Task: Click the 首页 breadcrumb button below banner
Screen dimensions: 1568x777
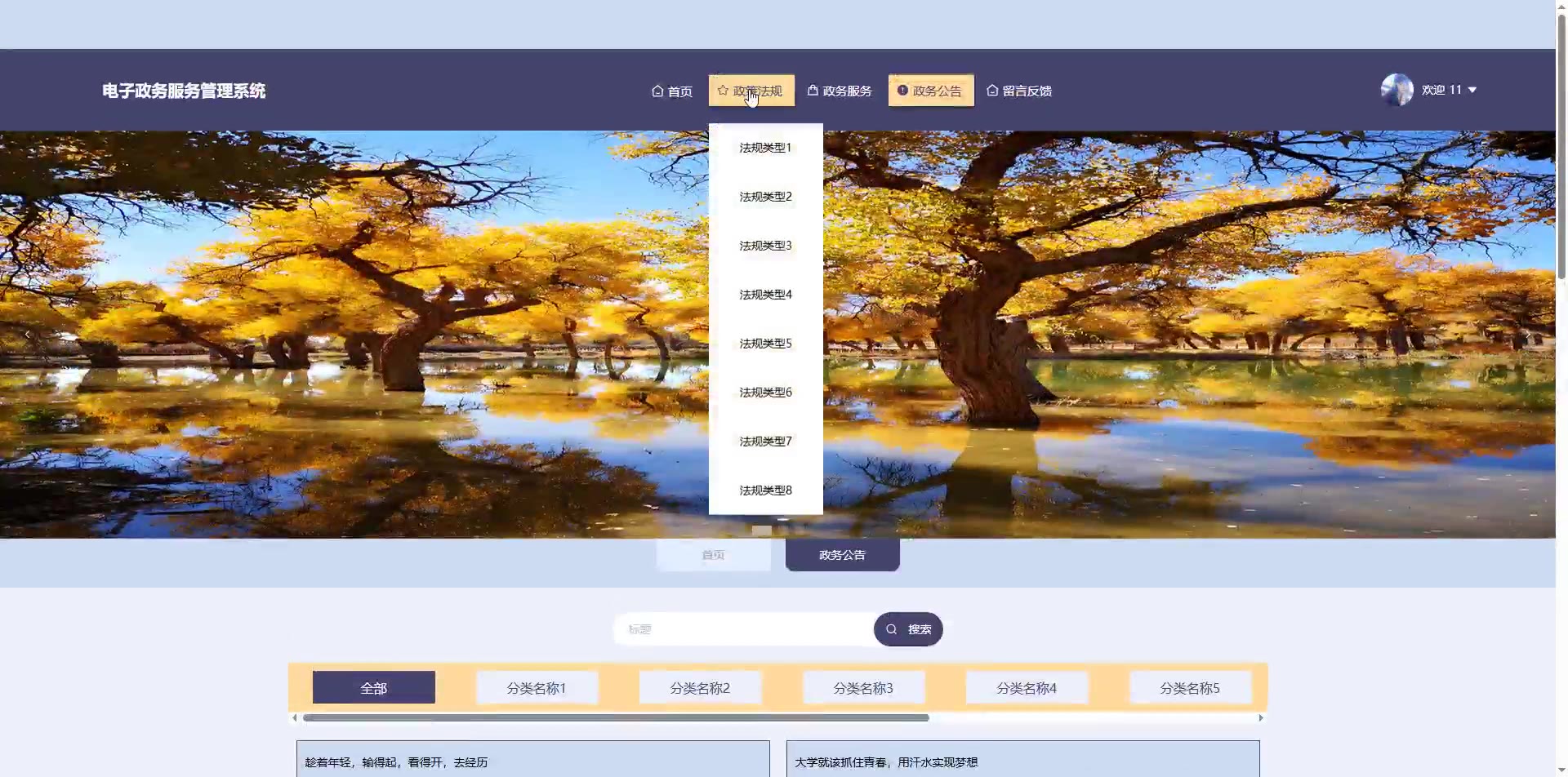Action: [x=714, y=555]
